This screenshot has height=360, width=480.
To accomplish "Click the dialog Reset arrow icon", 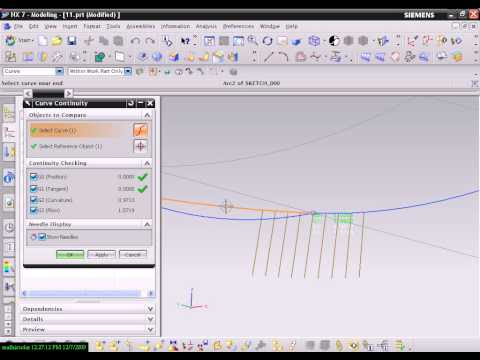I will point(131,103).
